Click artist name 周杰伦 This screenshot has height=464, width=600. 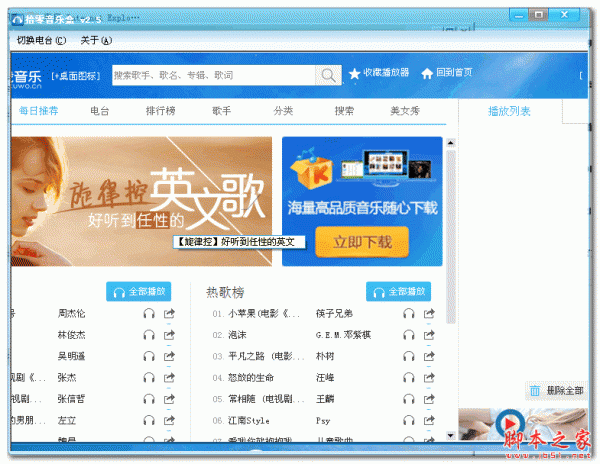coord(72,314)
